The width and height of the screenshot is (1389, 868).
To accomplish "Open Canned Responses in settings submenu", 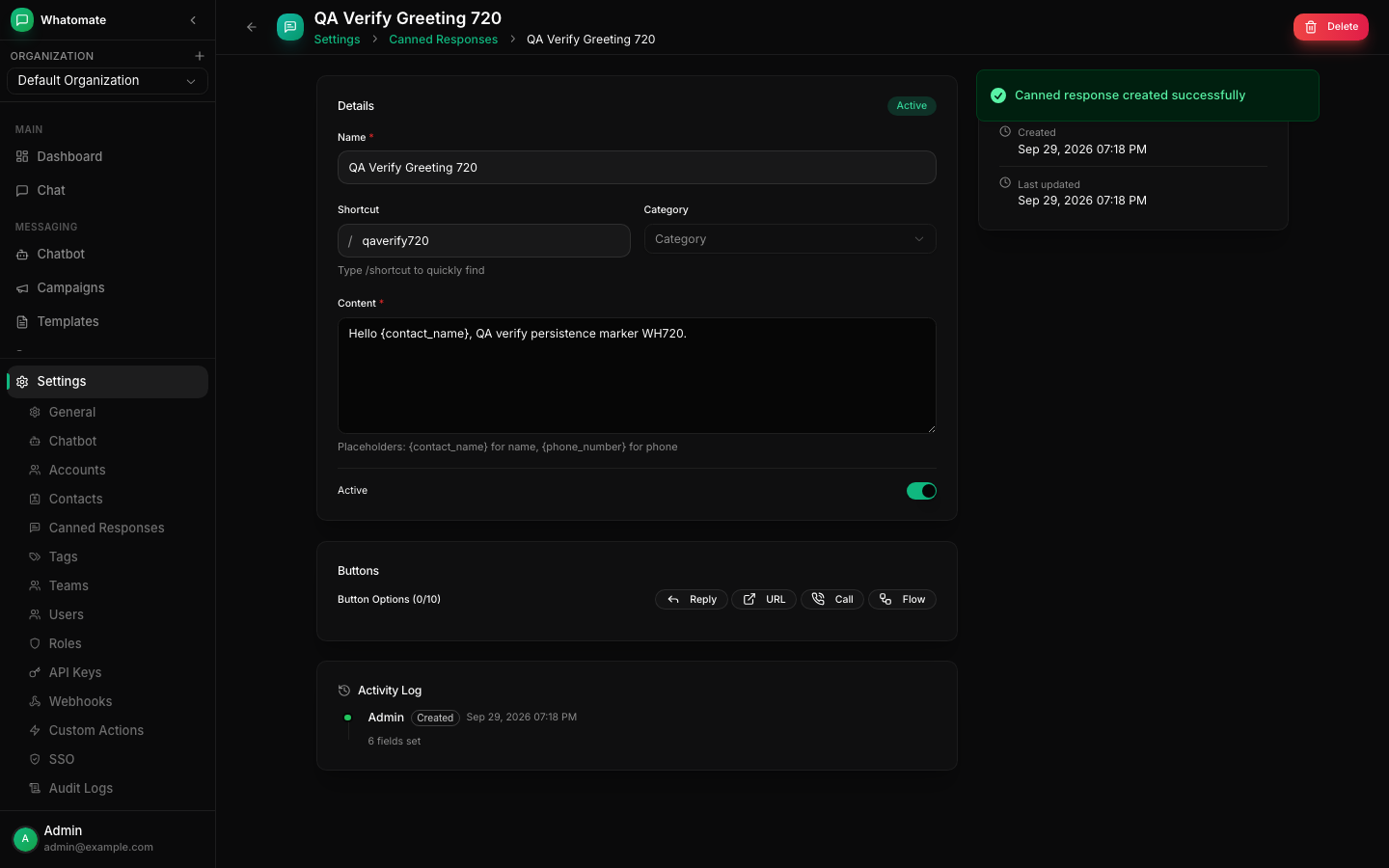I will pos(107,528).
